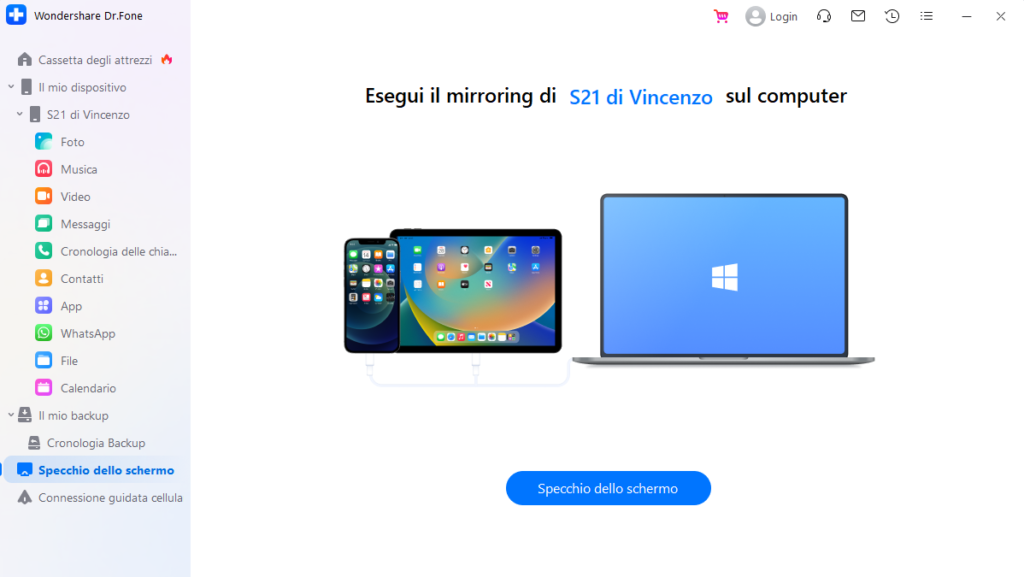Collapse the Il mio backup section
Viewport: 1024px width, 577px height.
[x=11, y=415]
